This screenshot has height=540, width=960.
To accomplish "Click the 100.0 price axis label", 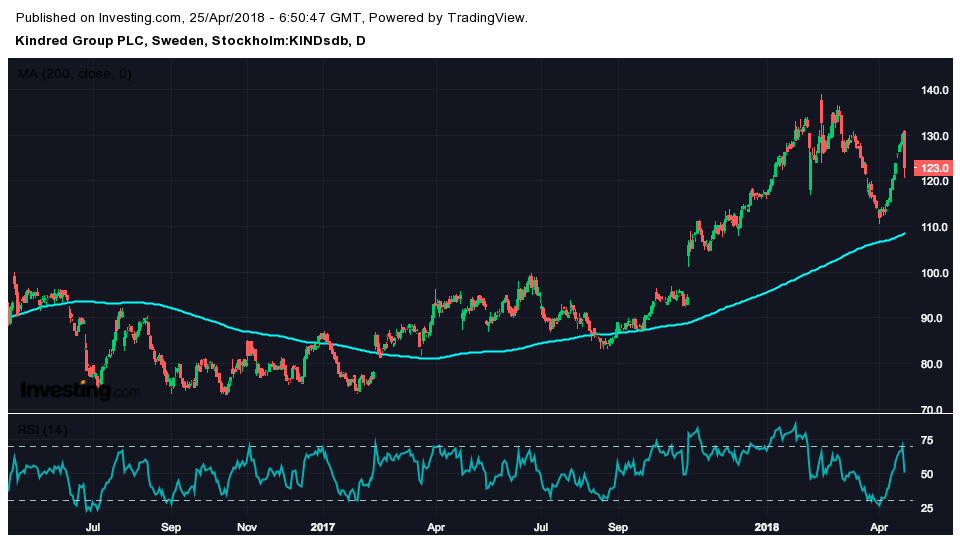I will coord(935,273).
